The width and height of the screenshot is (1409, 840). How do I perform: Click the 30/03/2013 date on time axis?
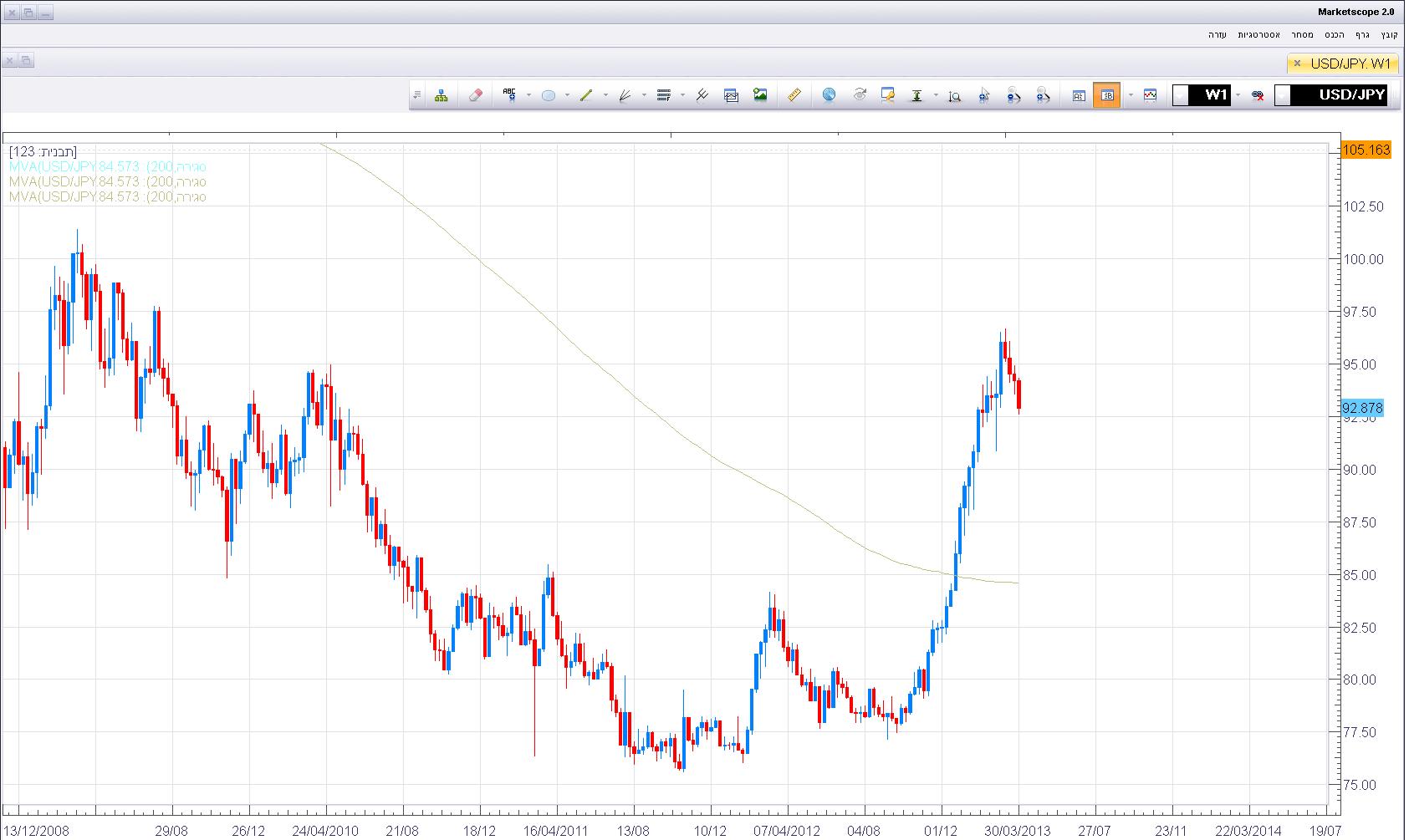(x=1018, y=831)
